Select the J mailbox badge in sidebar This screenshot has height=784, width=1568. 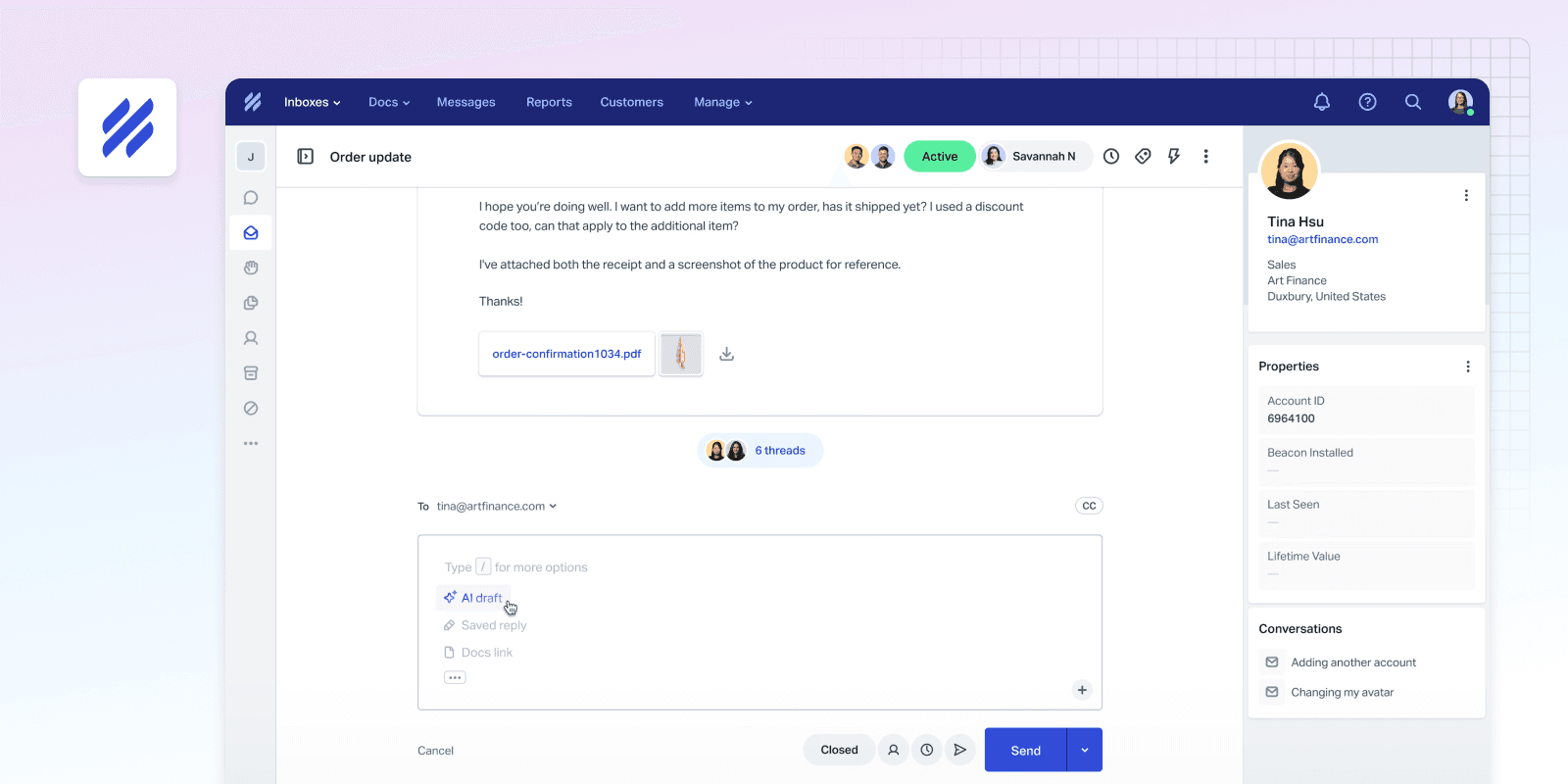pyautogui.click(x=251, y=157)
